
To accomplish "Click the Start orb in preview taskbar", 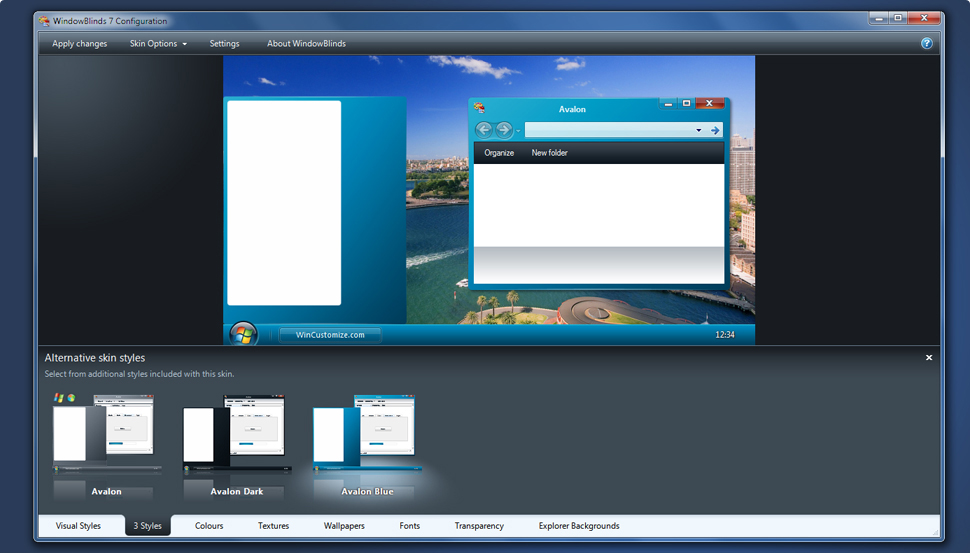I will point(244,335).
